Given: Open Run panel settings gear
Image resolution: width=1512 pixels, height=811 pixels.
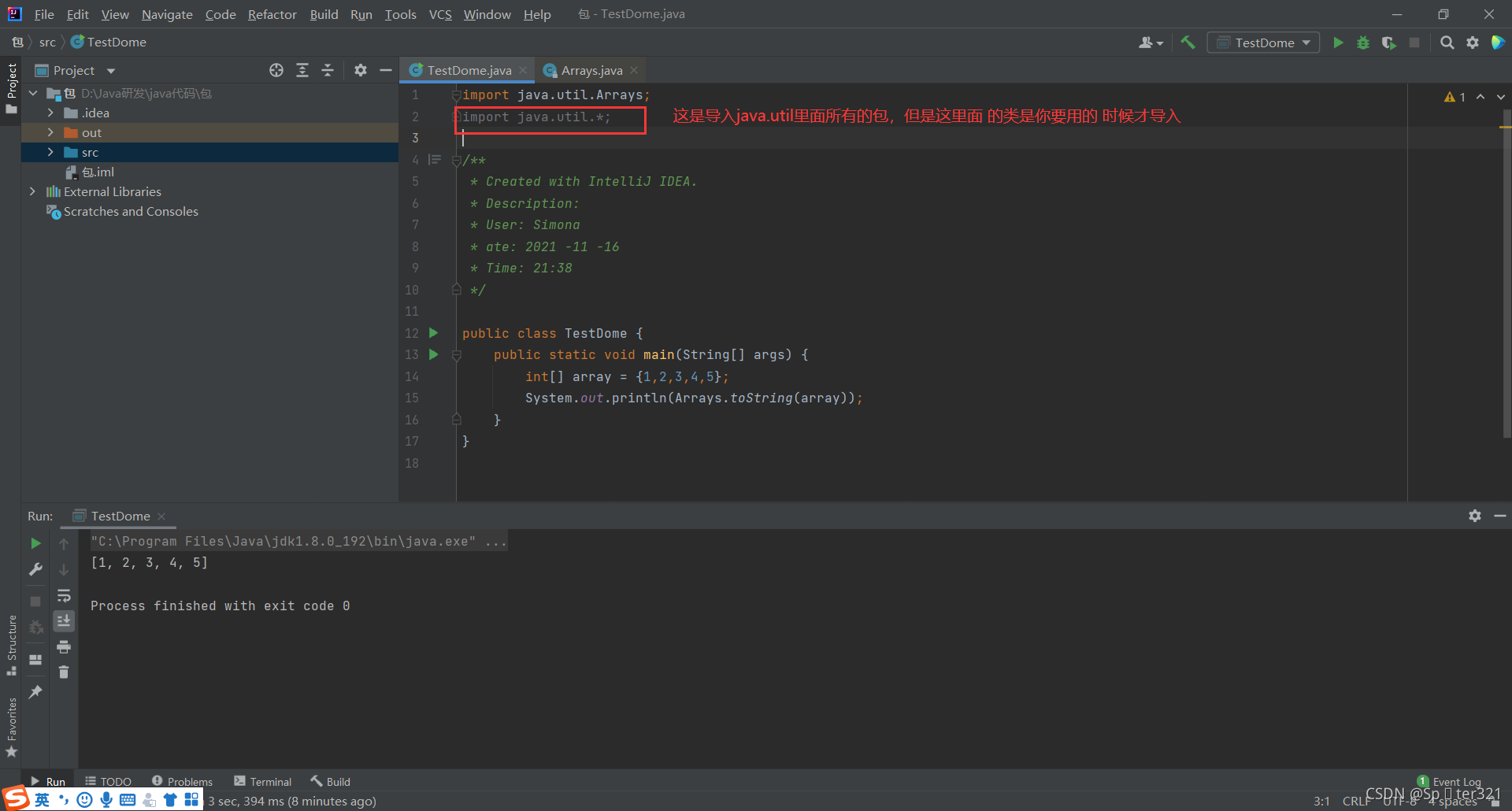Looking at the screenshot, I should tap(1475, 516).
